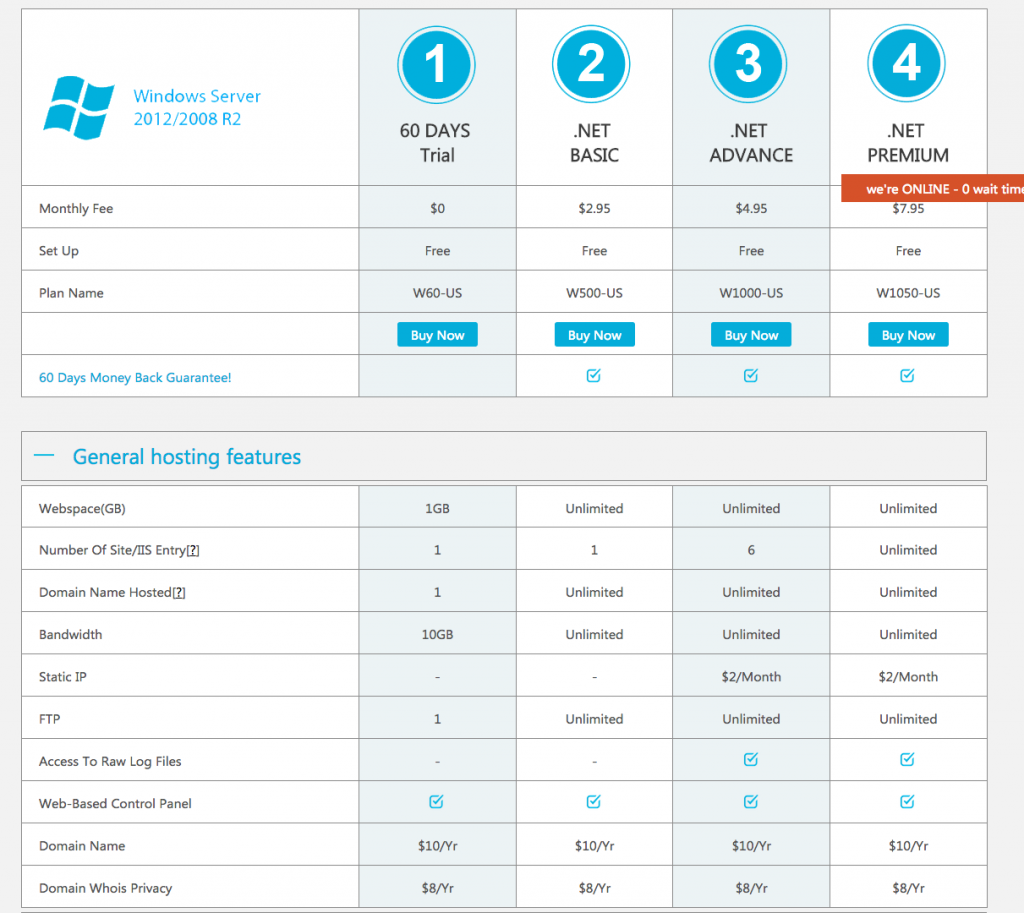Click the help icon beside Domain Name Hosted
This screenshot has width=1024, height=913.
tap(179, 593)
